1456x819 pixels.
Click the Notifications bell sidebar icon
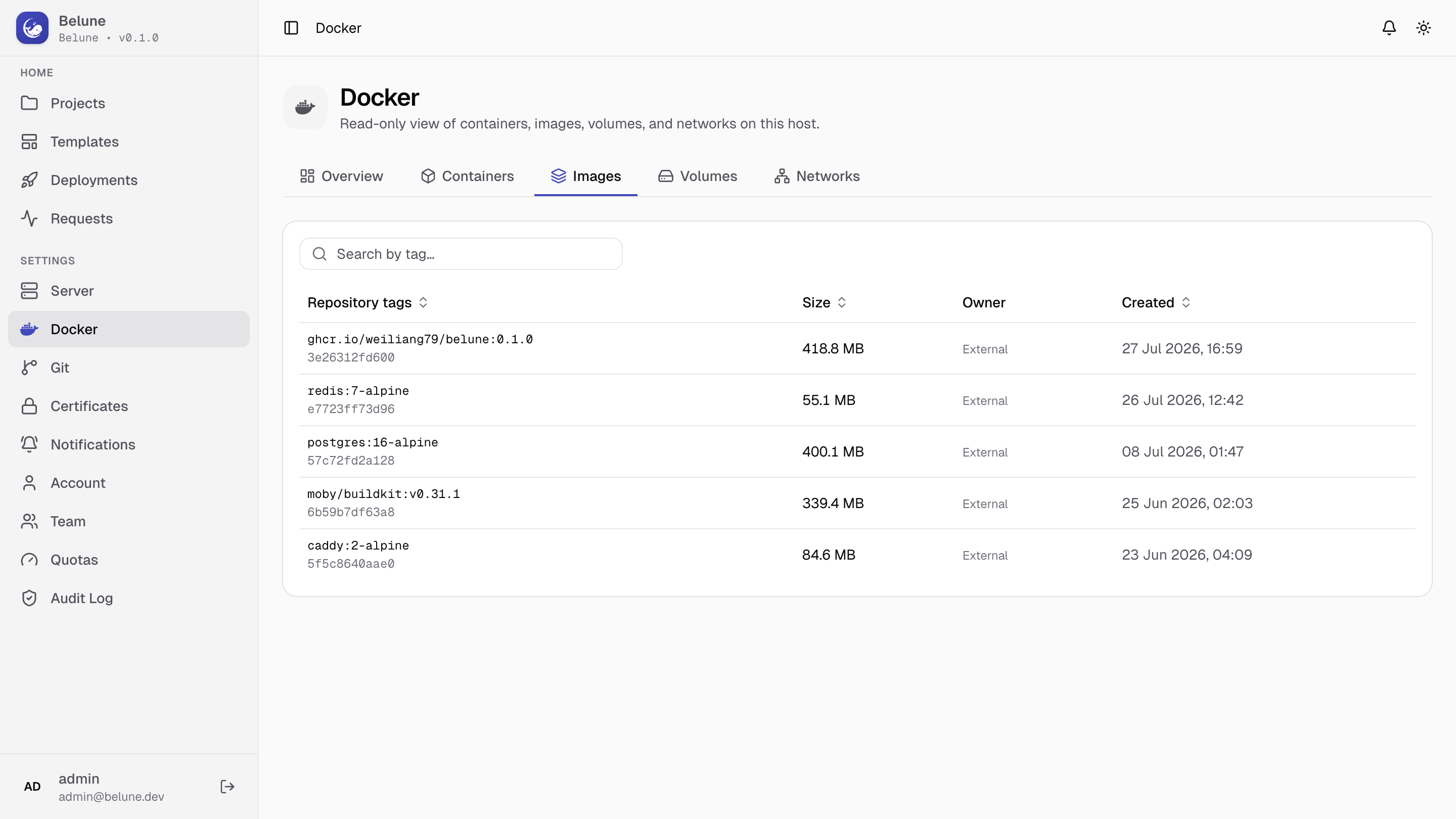coord(29,444)
